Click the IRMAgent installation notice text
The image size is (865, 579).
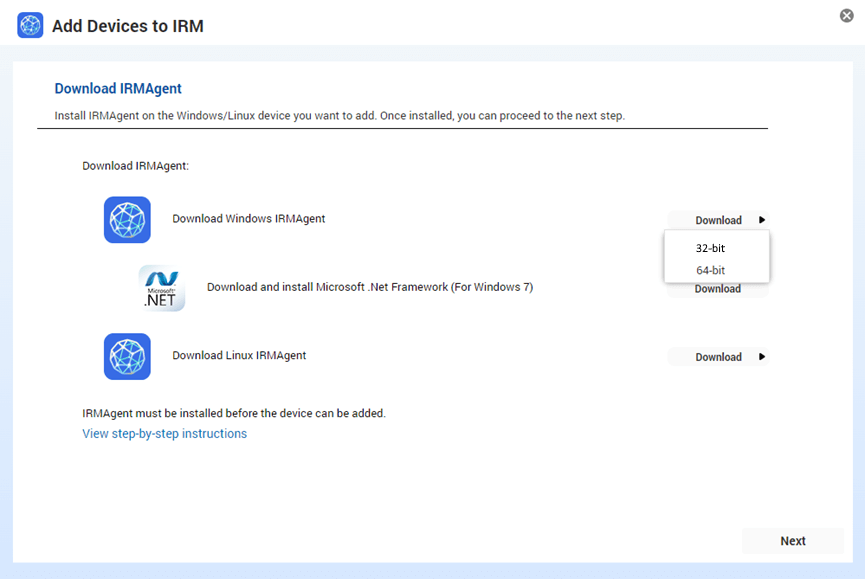245,413
